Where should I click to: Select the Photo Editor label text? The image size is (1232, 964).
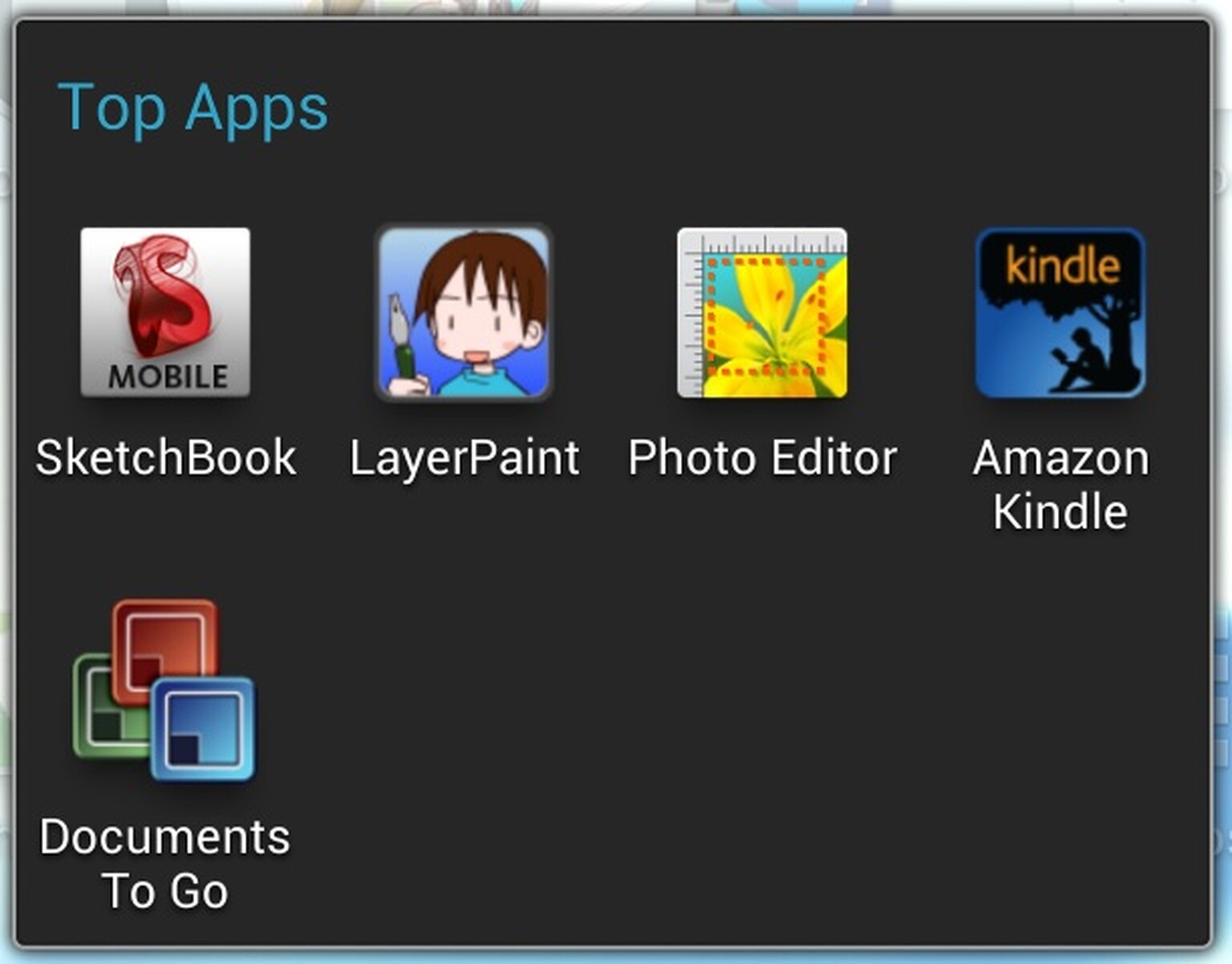click(762, 457)
